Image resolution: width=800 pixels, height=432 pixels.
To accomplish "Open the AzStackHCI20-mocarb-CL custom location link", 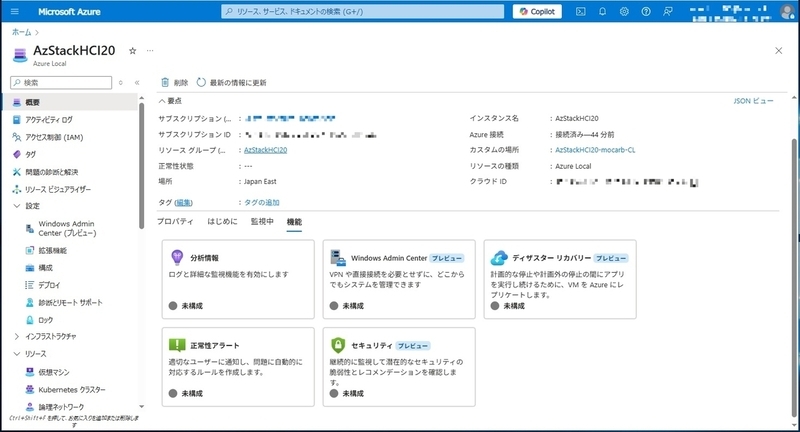I will tap(595, 150).
